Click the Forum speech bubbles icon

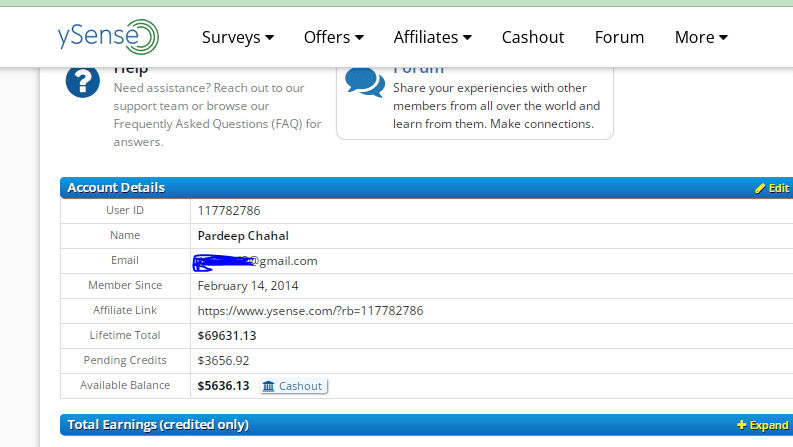click(365, 82)
